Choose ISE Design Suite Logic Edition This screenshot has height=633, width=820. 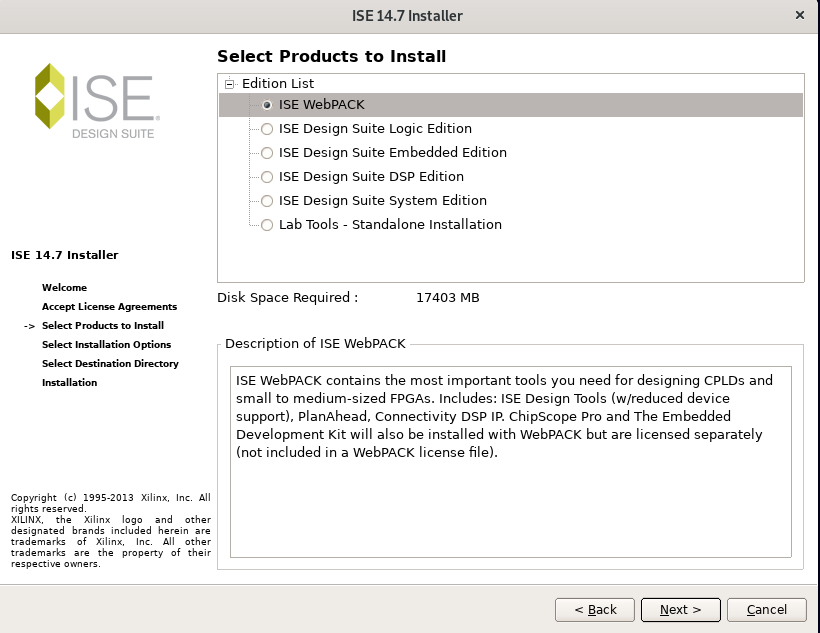point(267,129)
